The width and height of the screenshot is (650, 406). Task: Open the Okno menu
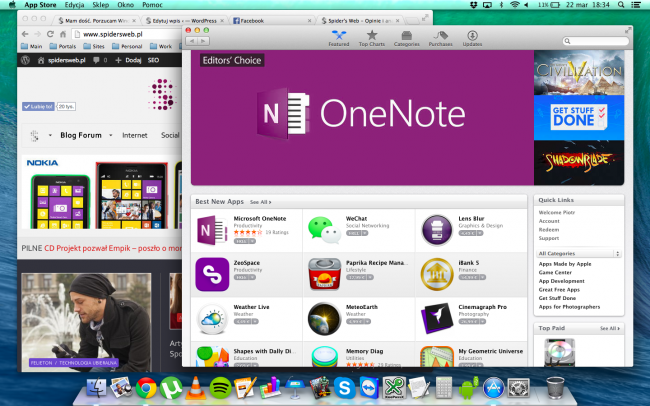click(x=126, y=5)
